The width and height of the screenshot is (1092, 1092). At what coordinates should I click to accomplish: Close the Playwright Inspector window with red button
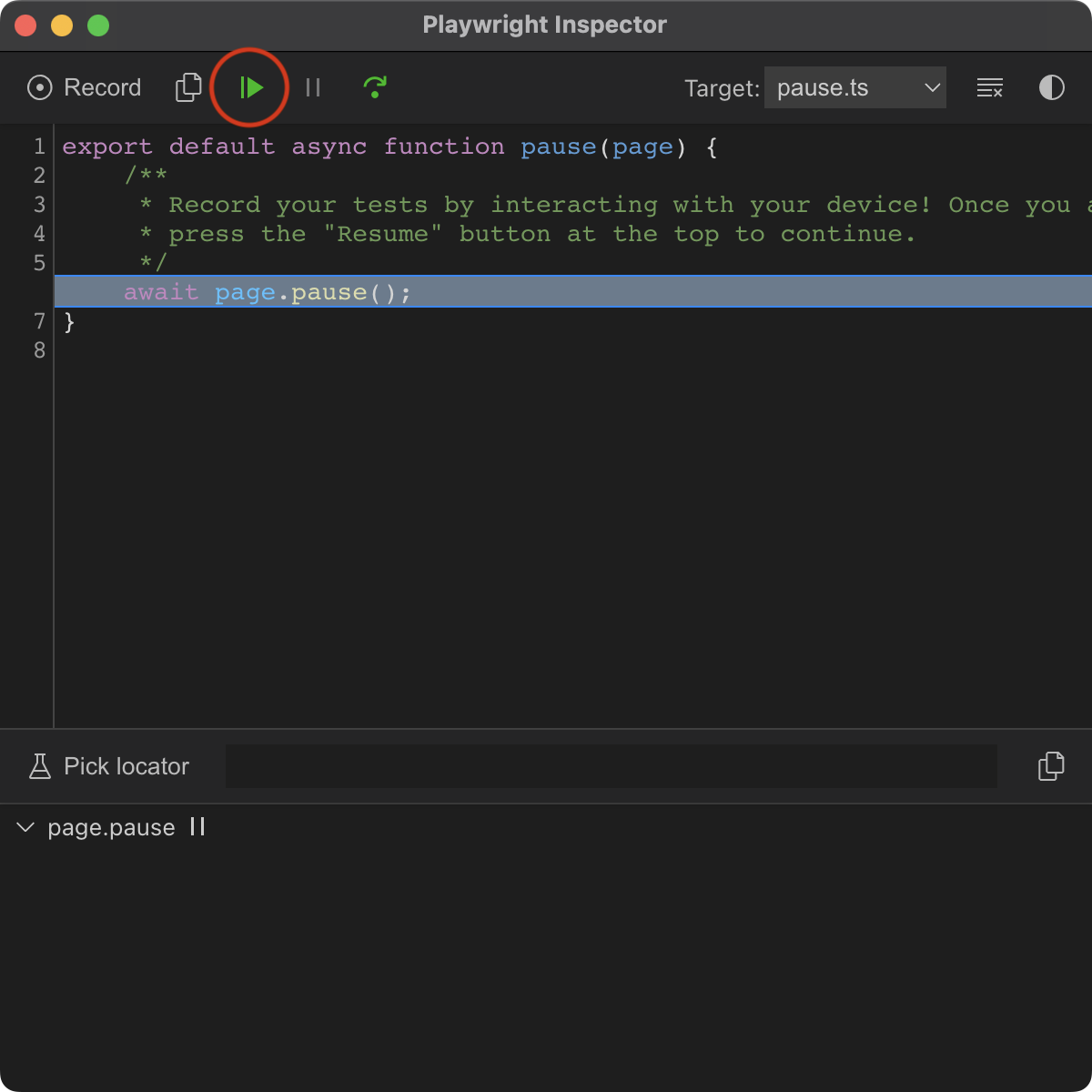(25, 25)
